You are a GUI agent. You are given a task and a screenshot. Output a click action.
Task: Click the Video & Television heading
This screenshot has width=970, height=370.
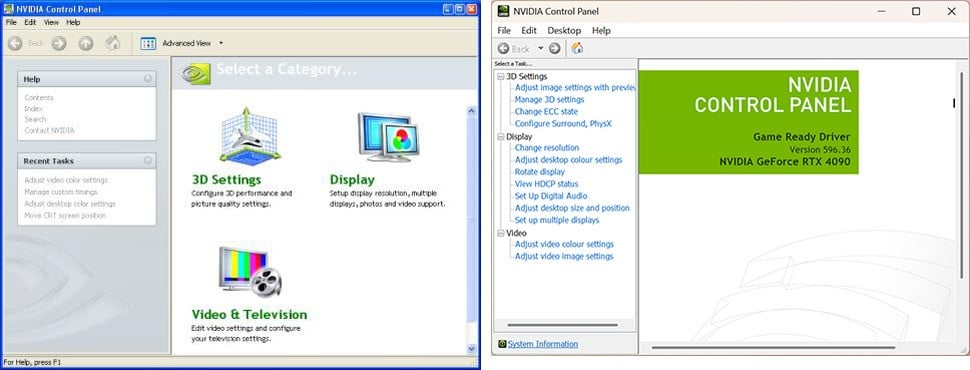[x=249, y=314]
